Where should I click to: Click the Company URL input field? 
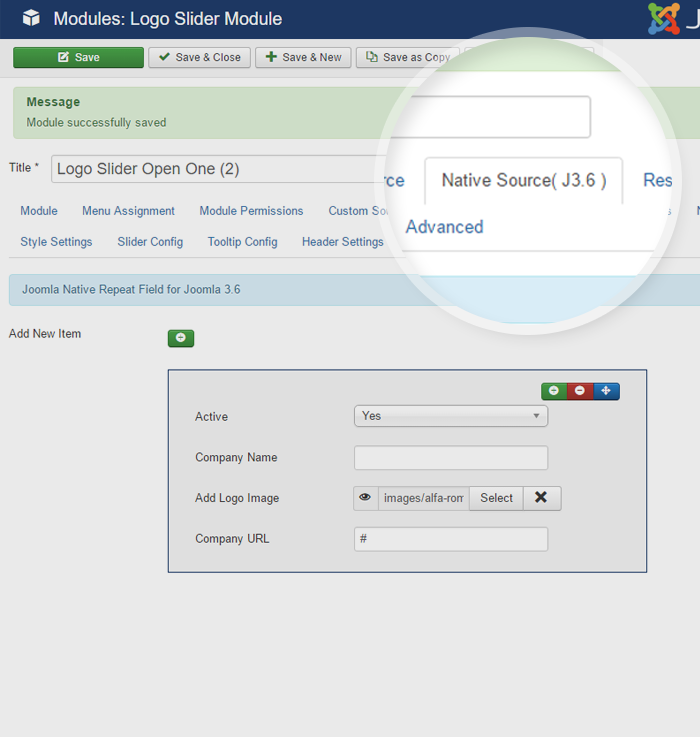tap(451, 539)
